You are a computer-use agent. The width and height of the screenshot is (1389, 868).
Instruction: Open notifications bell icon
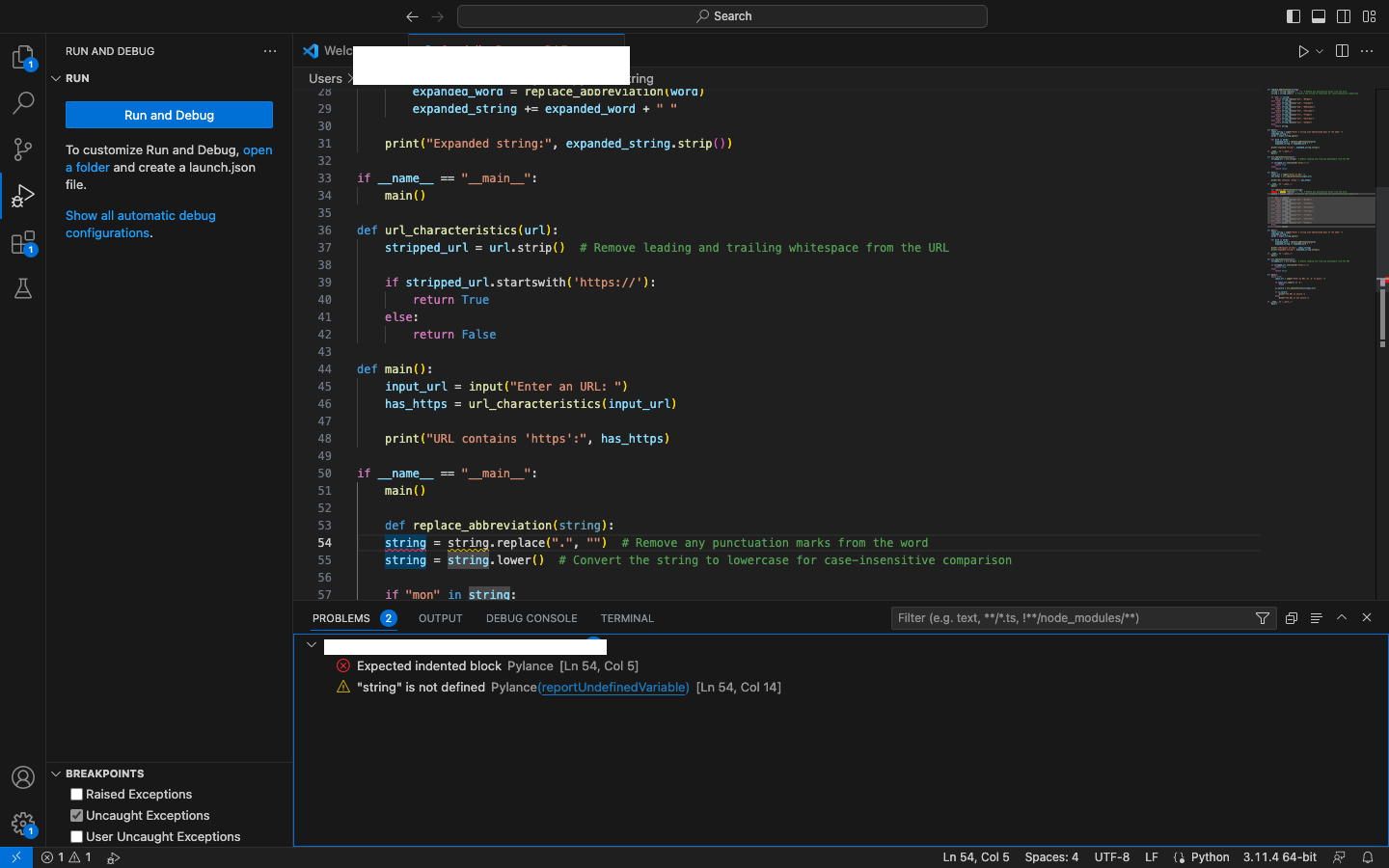pyautogui.click(x=1368, y=857)
